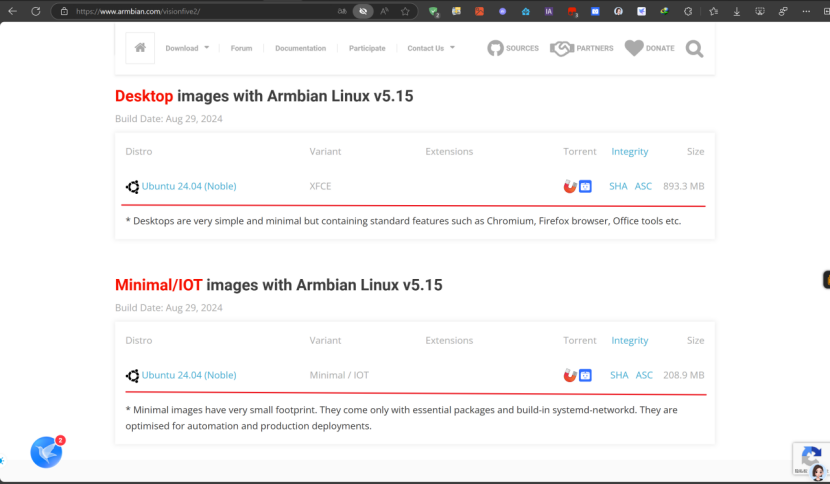The width and height of the screenshot is (830, 484).
Task: Click the Partners handshake icon
Action: 561,48
